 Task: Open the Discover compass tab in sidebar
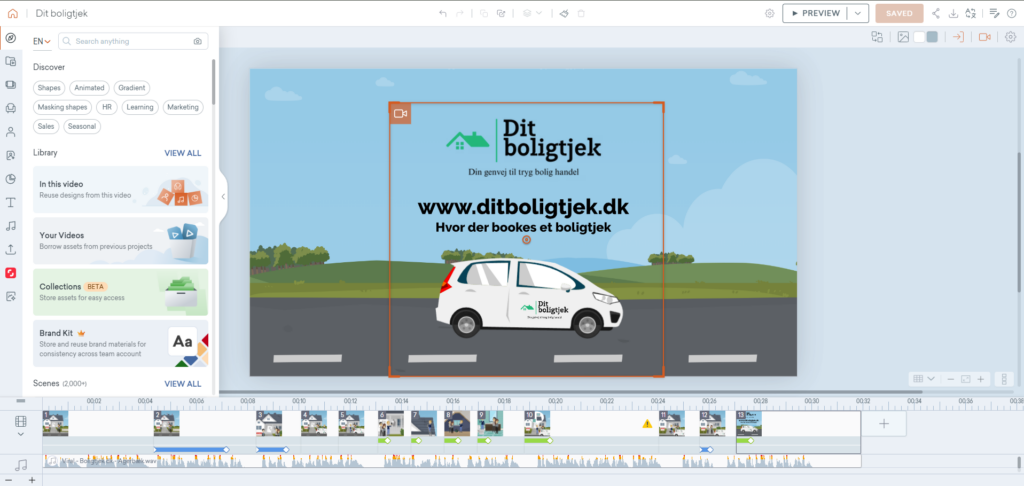pos(10,39)
